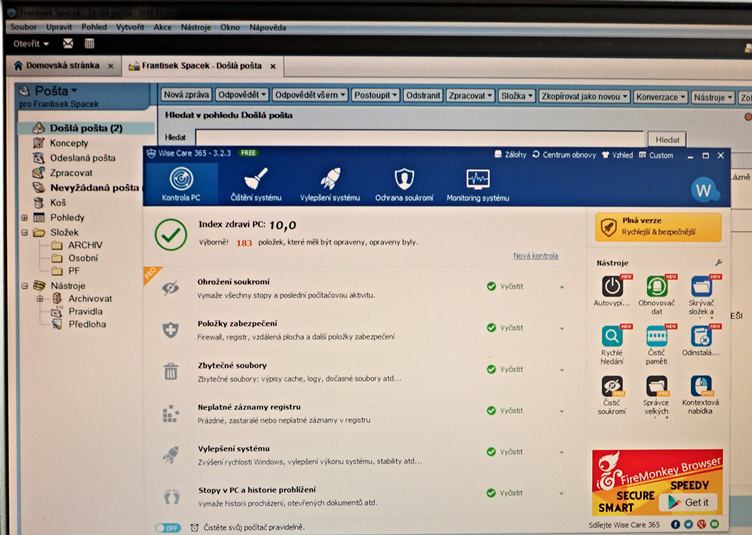Open Centrum obnovy
This screenshot has width=752, height=535.
[564, 155]
